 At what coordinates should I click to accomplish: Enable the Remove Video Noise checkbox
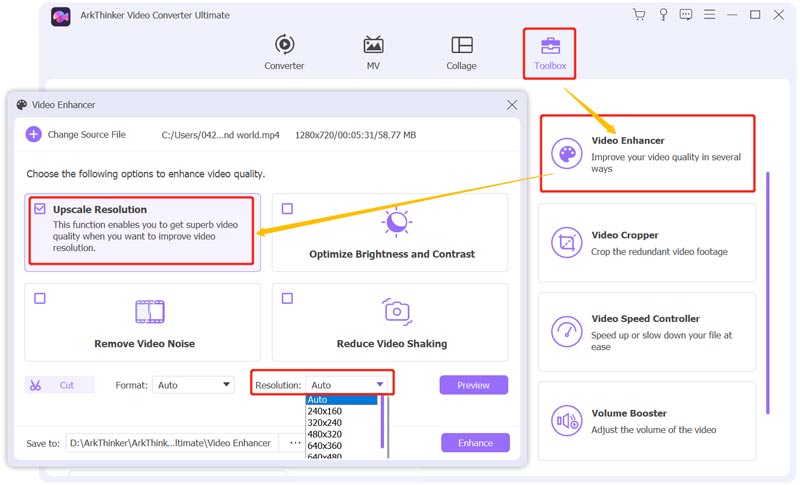tap(40, 298)
